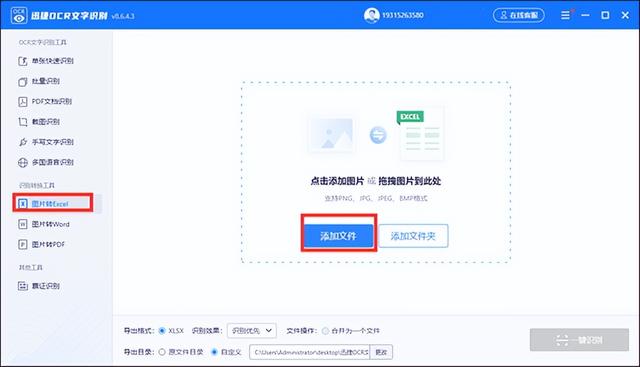Click the image to Word icon
This screenshot has height=367, width=640.
pos(23,224)
